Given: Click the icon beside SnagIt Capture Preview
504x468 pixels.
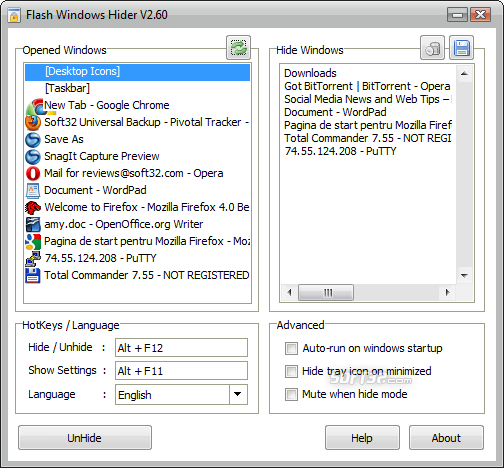Looking at the screenshot, I should point(33,156).
